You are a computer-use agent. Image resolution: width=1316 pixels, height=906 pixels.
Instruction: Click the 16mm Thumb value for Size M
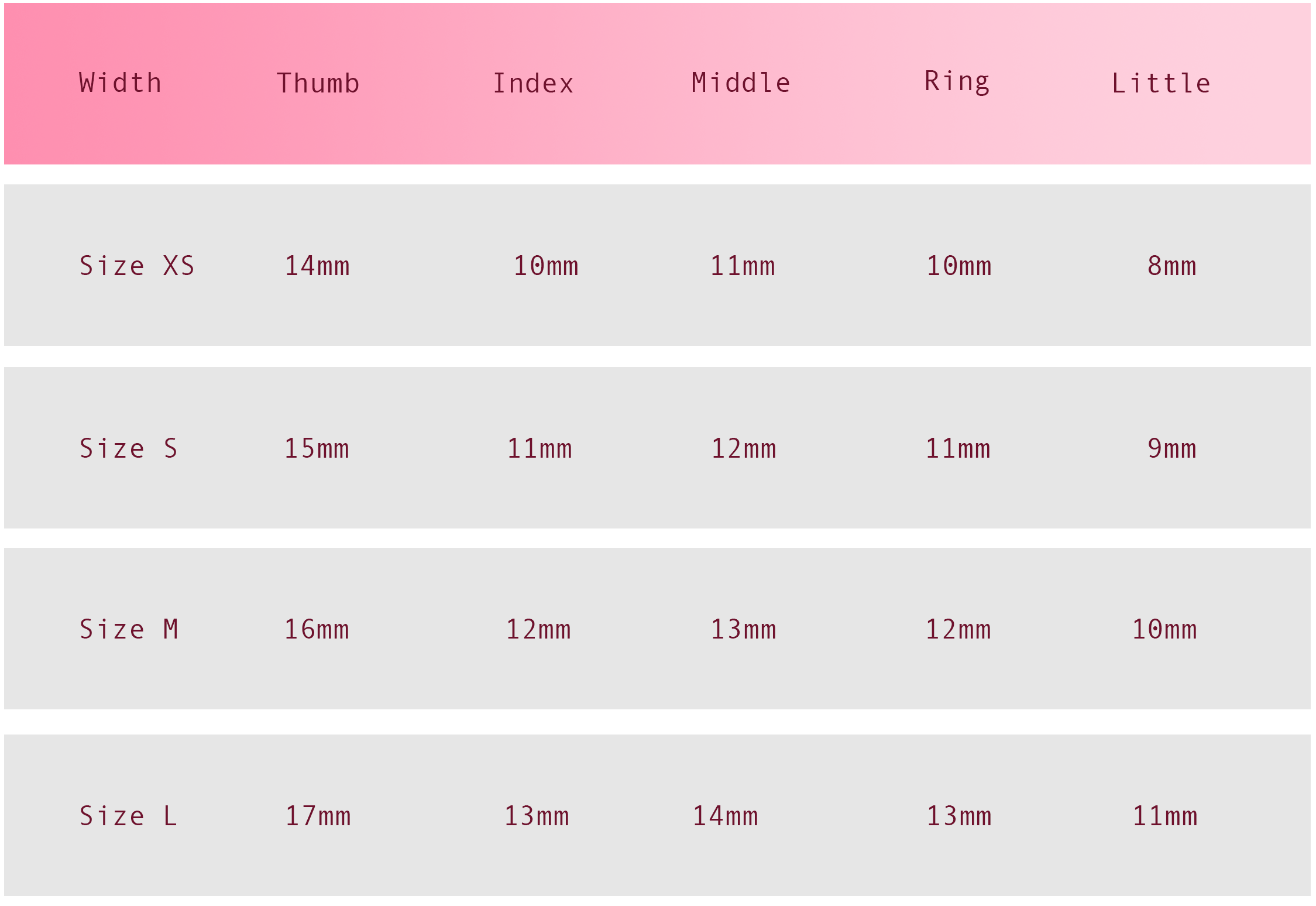tap(317, 630)
